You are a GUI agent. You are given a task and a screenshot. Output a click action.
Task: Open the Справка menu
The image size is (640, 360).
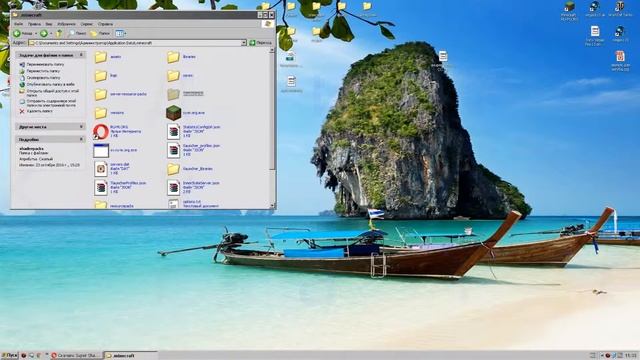pos(105,24)
